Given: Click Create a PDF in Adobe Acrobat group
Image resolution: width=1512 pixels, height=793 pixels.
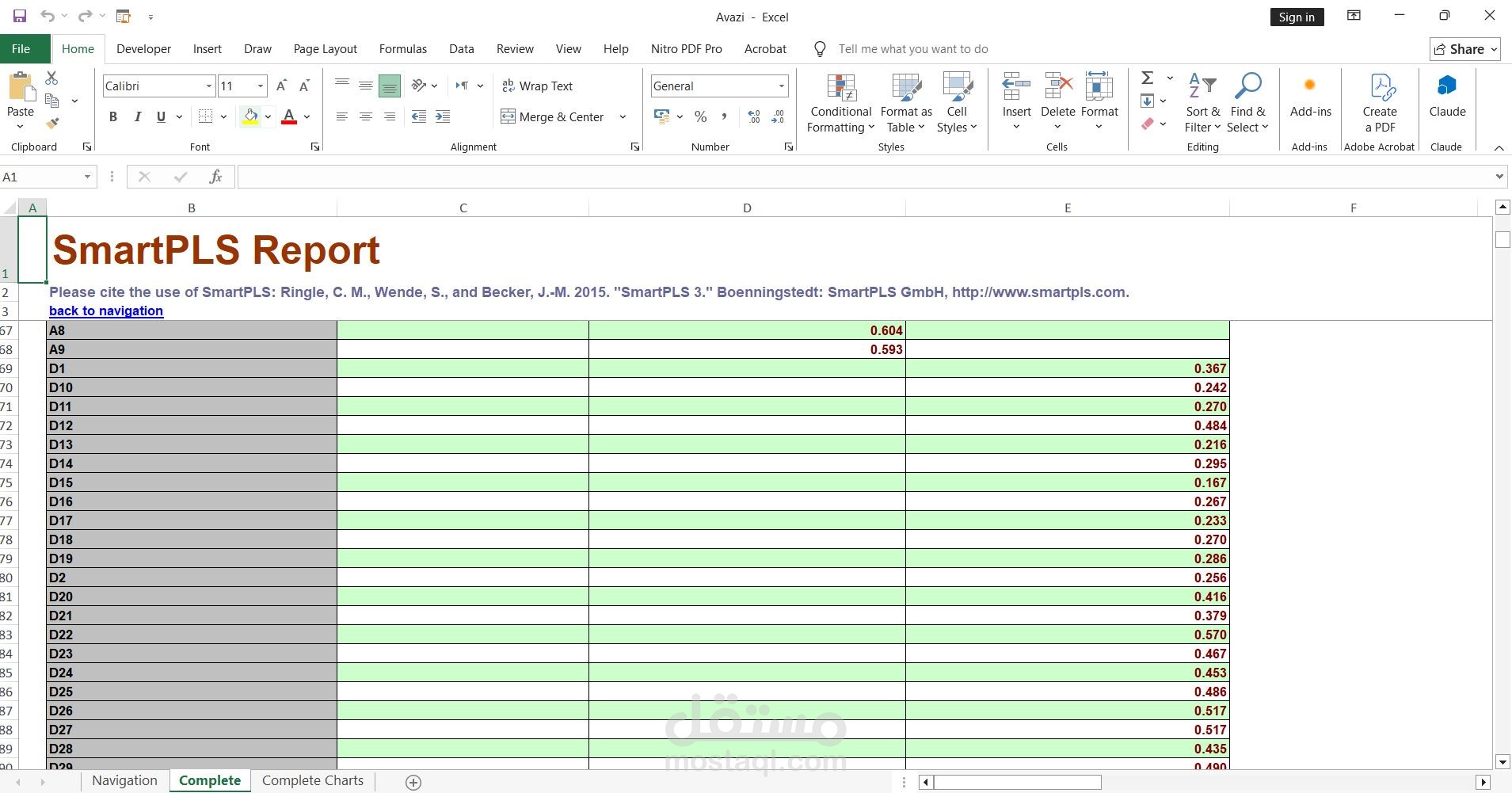Looking at the screenshot, I should tap(1380, 103).
